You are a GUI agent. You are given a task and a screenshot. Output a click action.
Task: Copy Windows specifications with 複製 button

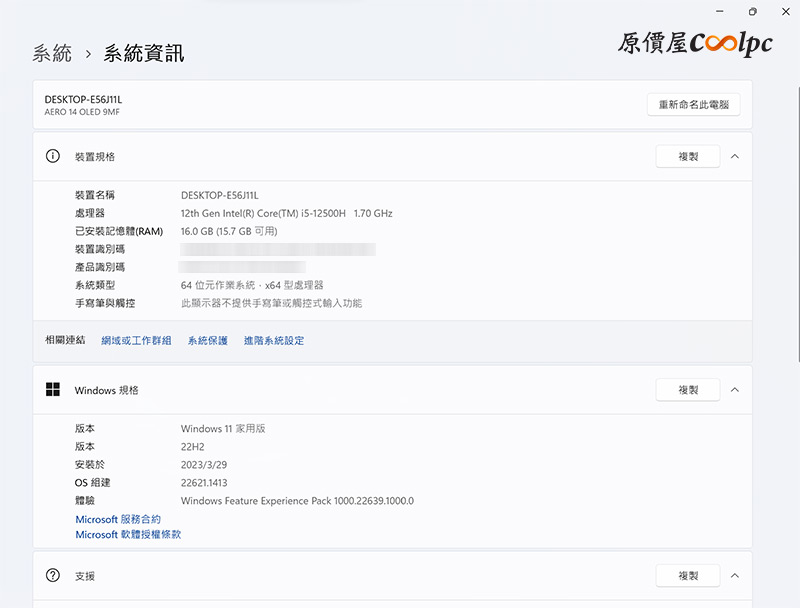point(688,390)
